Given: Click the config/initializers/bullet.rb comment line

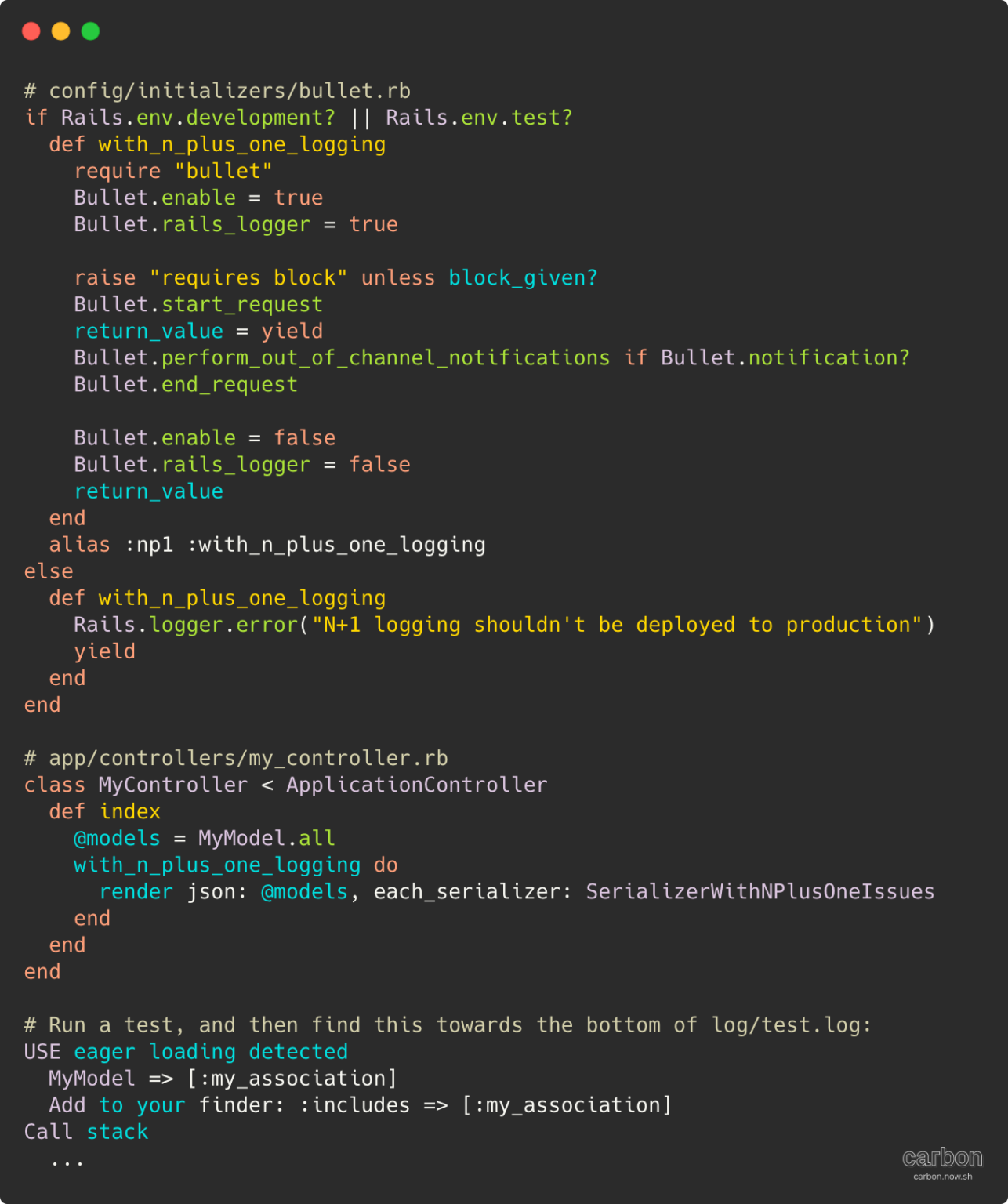Looking at the screenshot, I should (218, 91).
